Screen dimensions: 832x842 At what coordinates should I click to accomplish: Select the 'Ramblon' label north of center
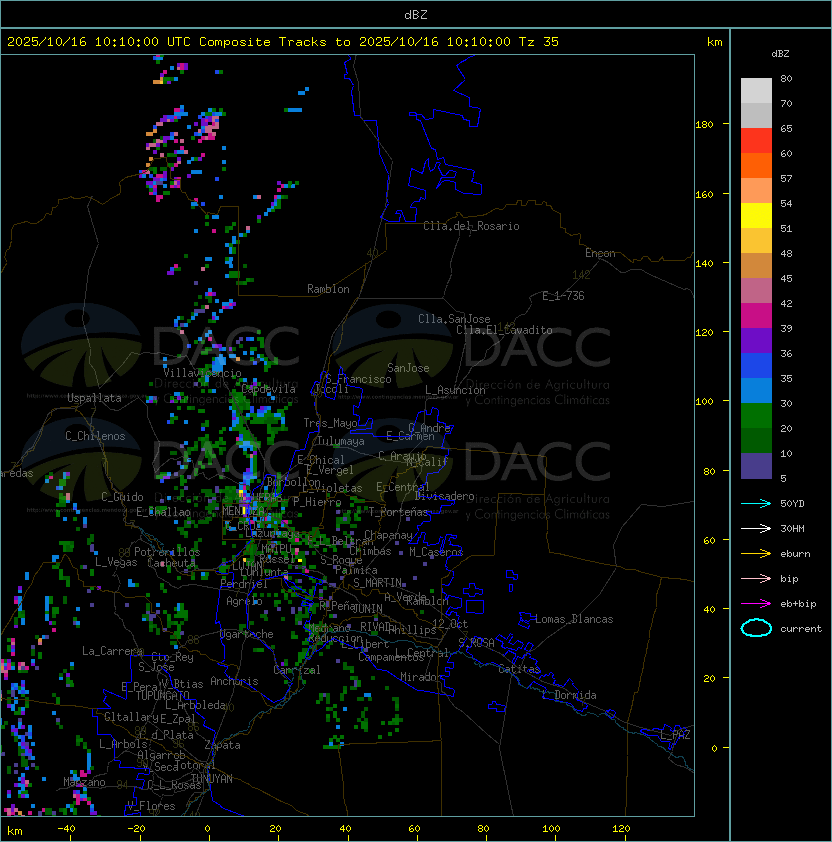[328, 289]
